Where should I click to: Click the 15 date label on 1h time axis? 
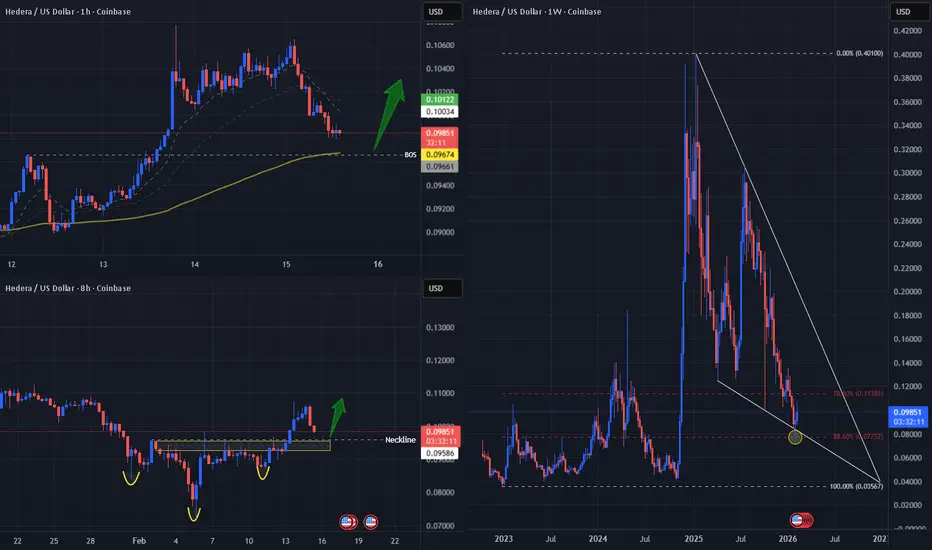click(x=286, y=265)
